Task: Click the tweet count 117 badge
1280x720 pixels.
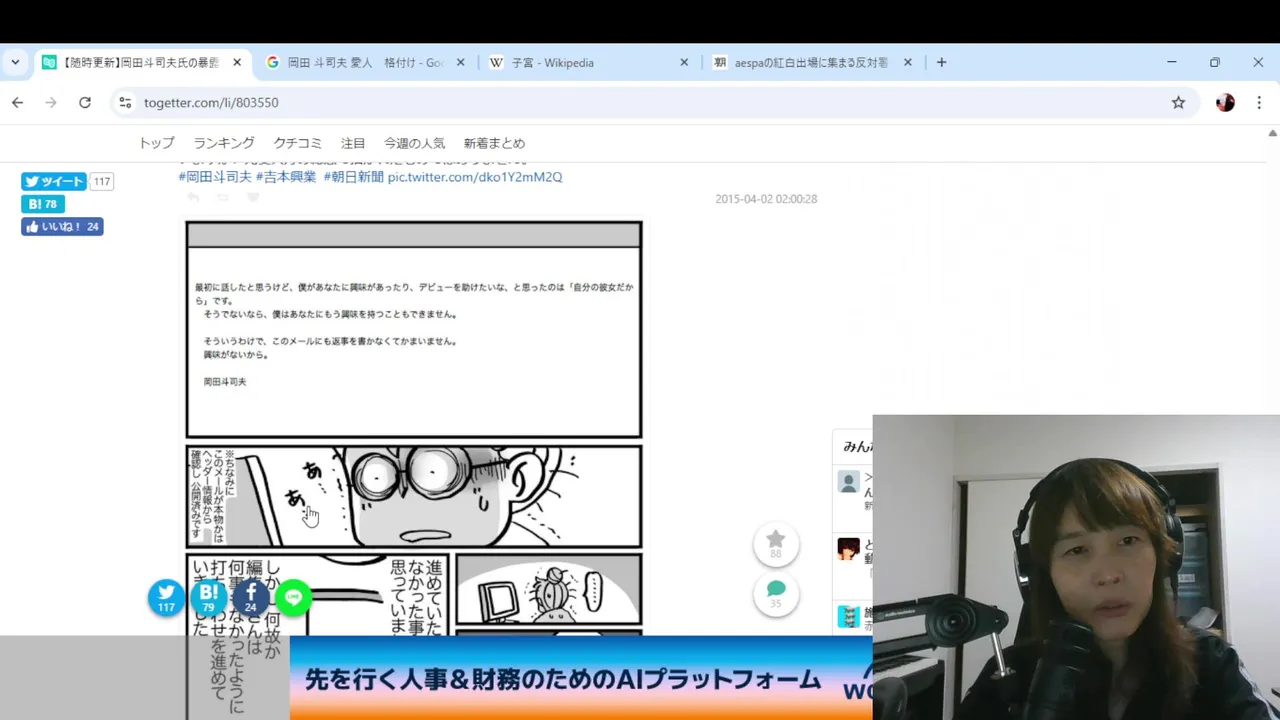Action: (102, 181)
